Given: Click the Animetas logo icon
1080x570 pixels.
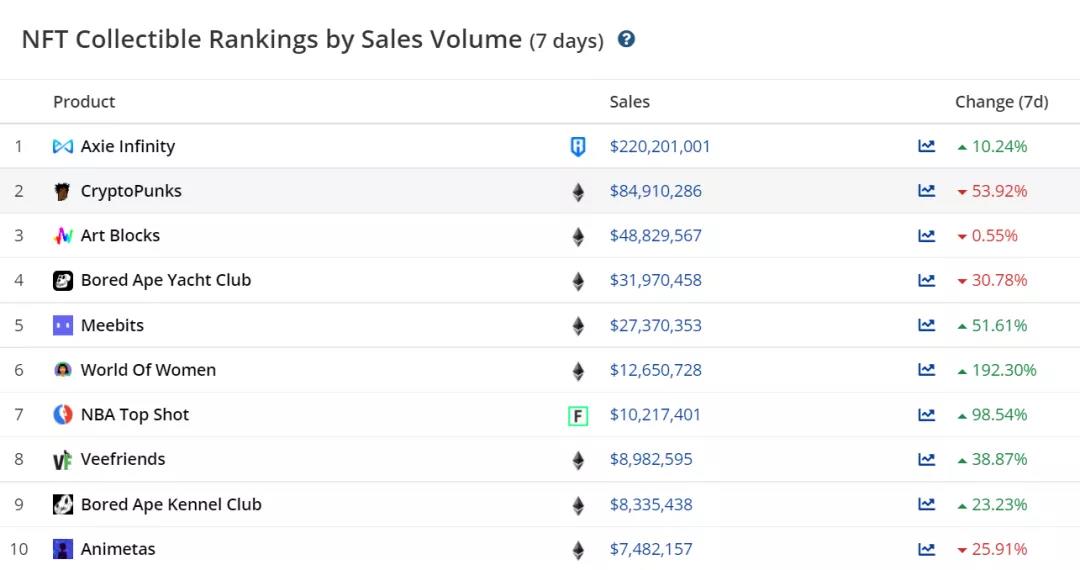Looking at the screenshot, I should click(x=63, y=549).
